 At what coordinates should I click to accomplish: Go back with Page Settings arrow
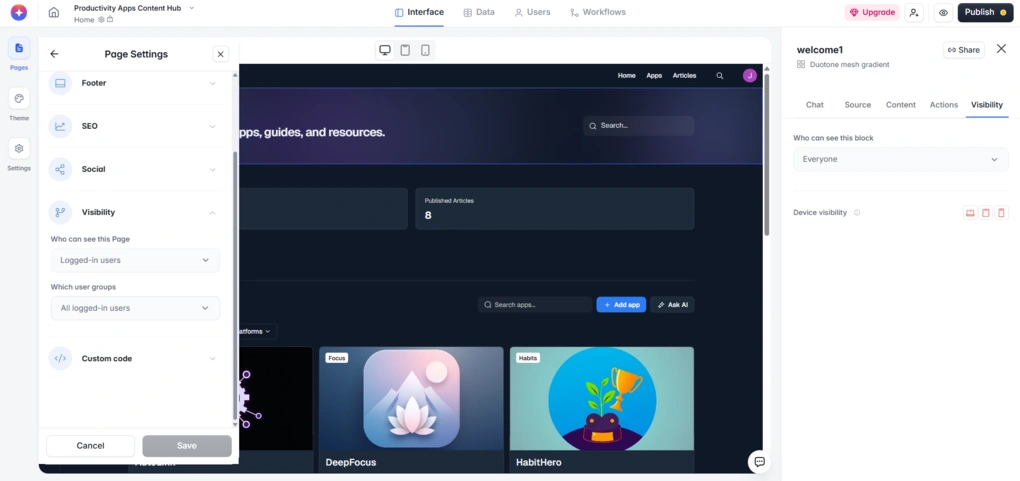54,54
